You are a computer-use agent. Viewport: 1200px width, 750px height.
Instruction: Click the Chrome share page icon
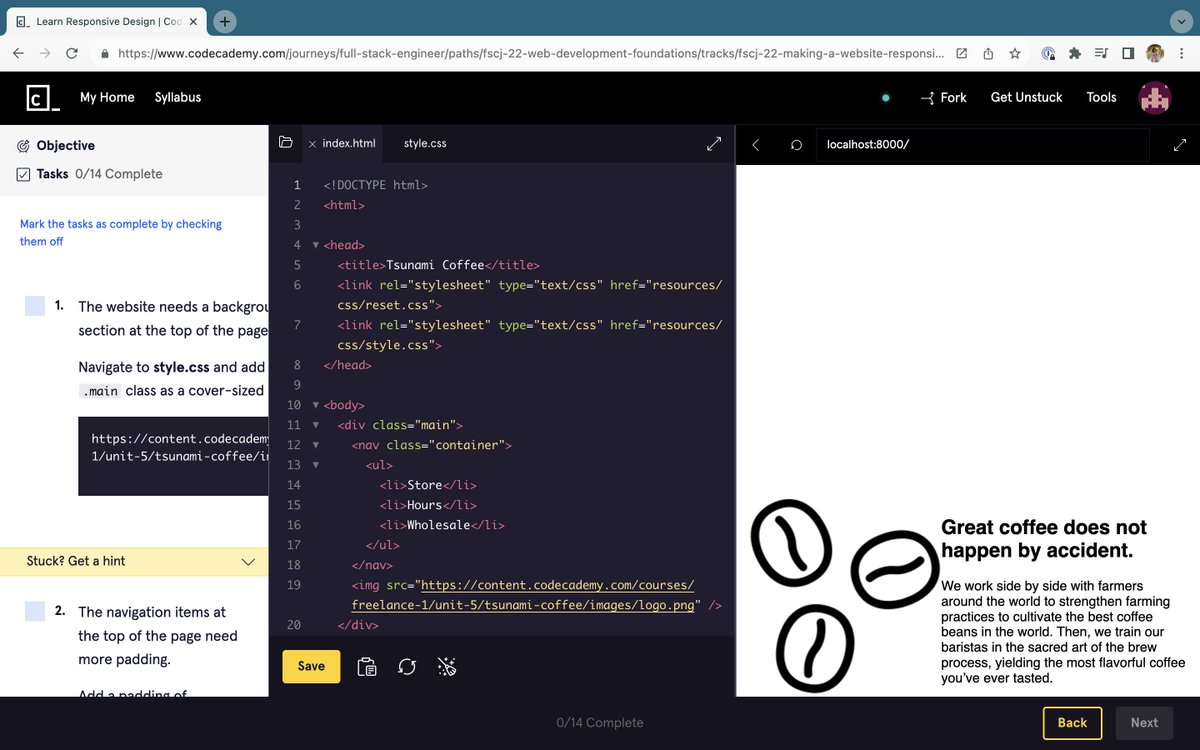click(988, 54)
